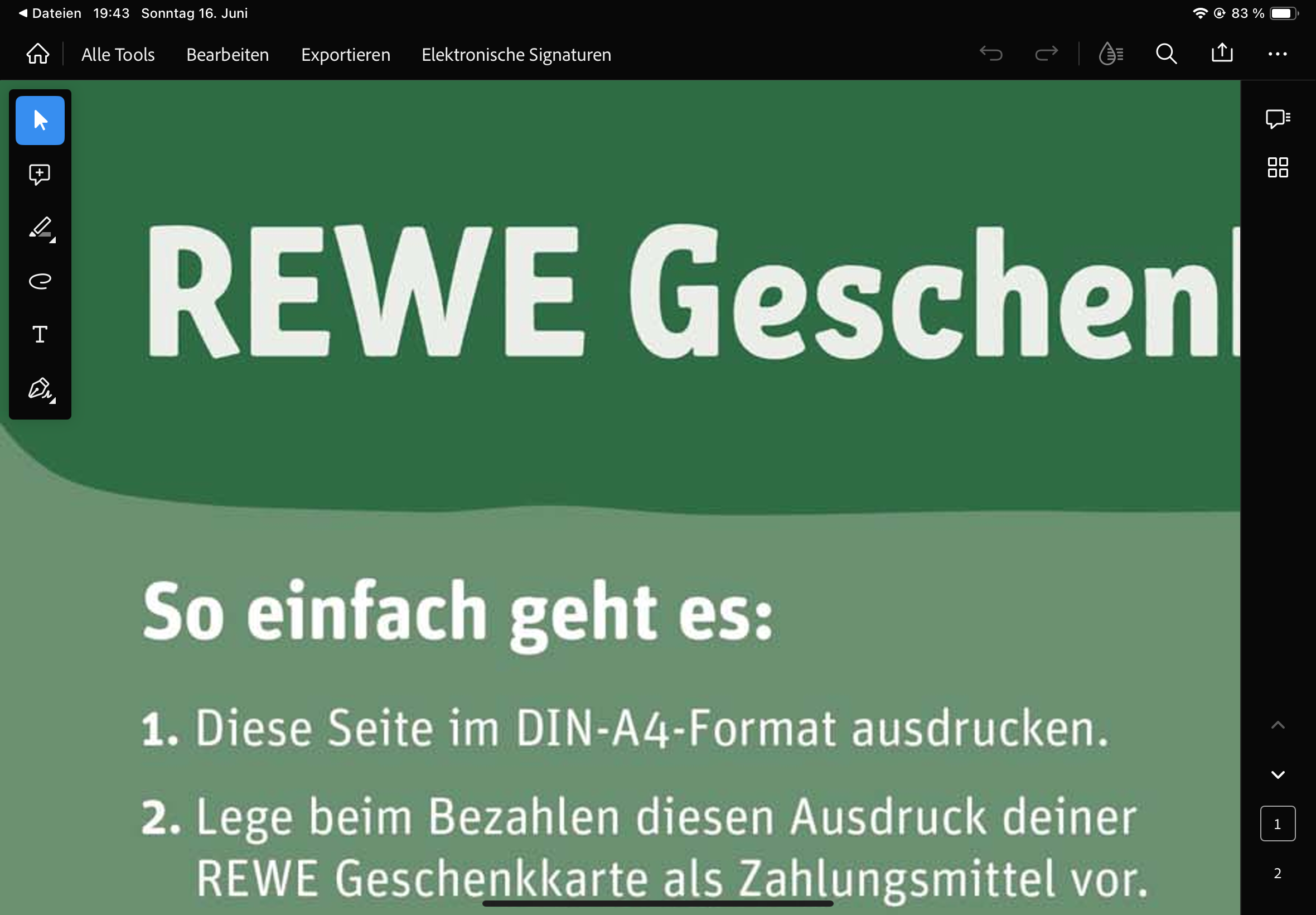Jump to page 2 indicator
This screenshot has width=1316, height=915.
[x=1277, y=873]
